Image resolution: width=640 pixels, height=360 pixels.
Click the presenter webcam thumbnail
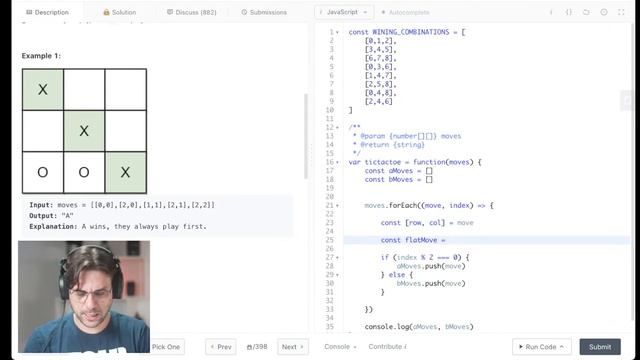tap(84, 297)
